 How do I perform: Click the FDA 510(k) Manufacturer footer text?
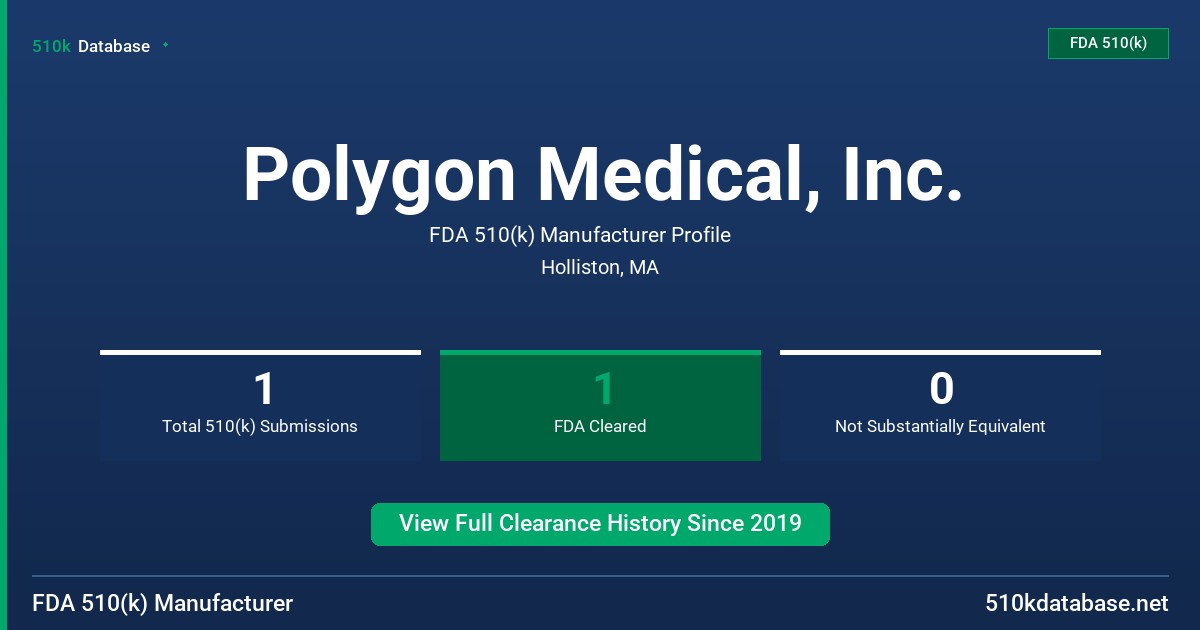(x=163, y=603)
